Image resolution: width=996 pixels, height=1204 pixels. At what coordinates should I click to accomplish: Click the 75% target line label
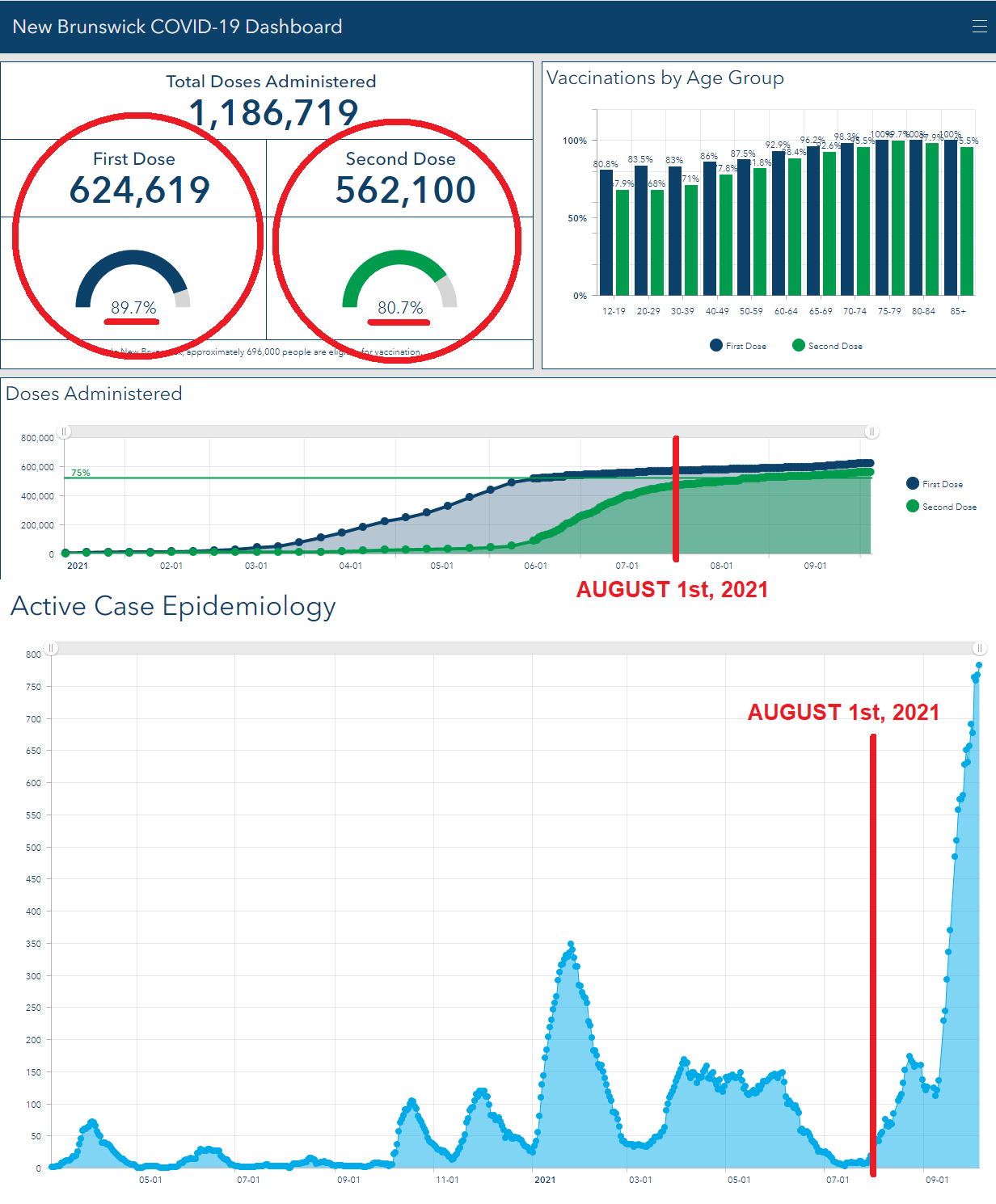81,473
